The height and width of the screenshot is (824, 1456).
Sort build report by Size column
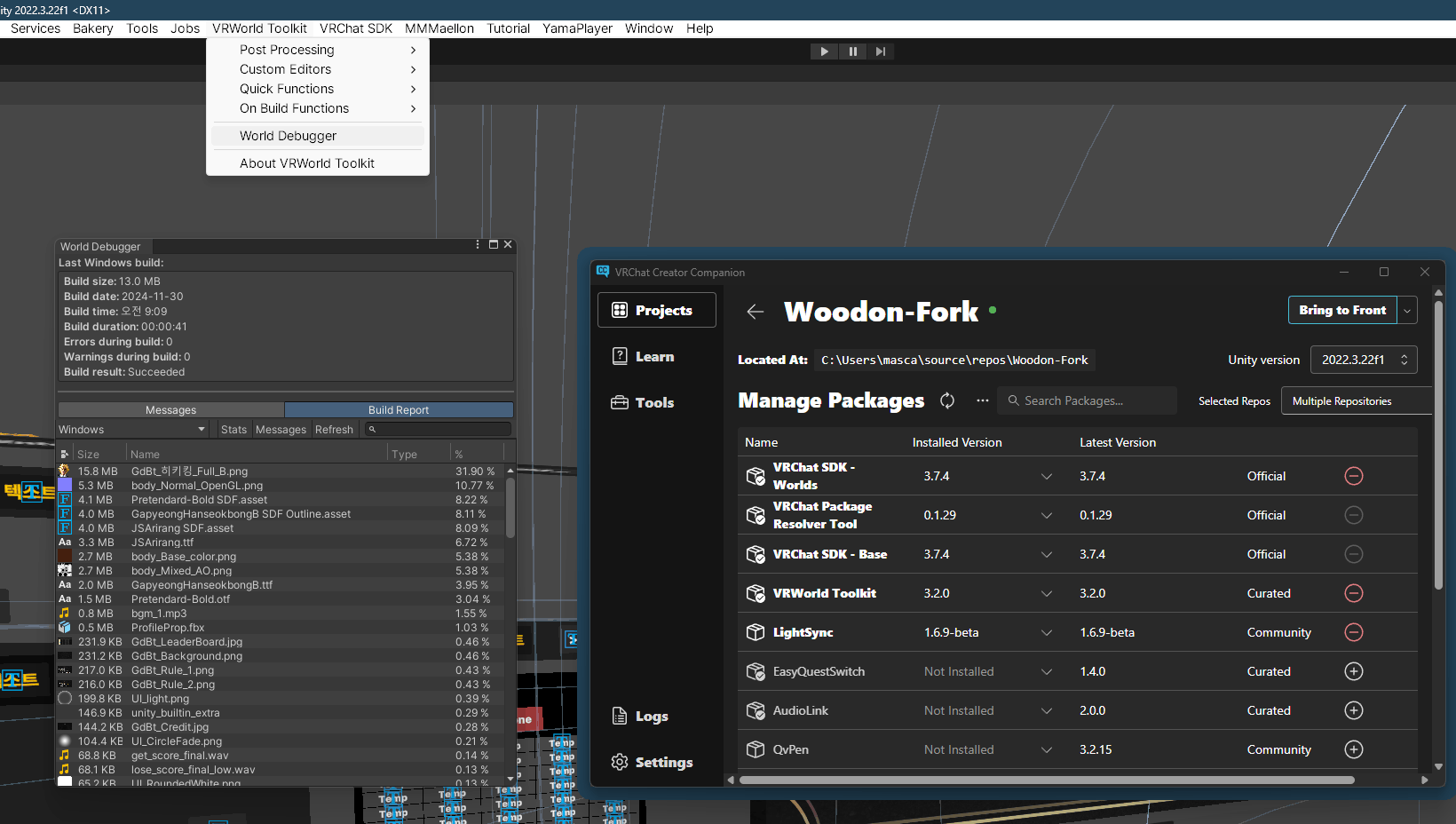pyautogui.click(x=99, y=454)
